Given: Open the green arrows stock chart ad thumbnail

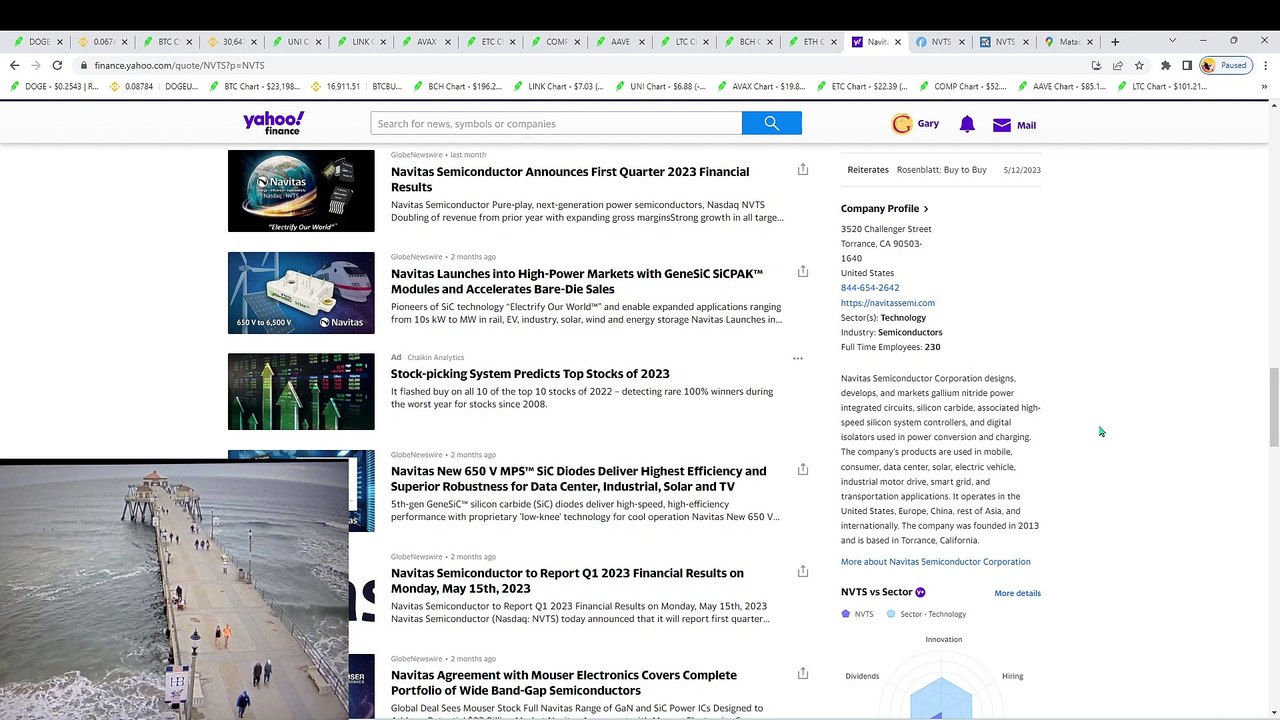Looking at the screenshot, I should point(301,391).
